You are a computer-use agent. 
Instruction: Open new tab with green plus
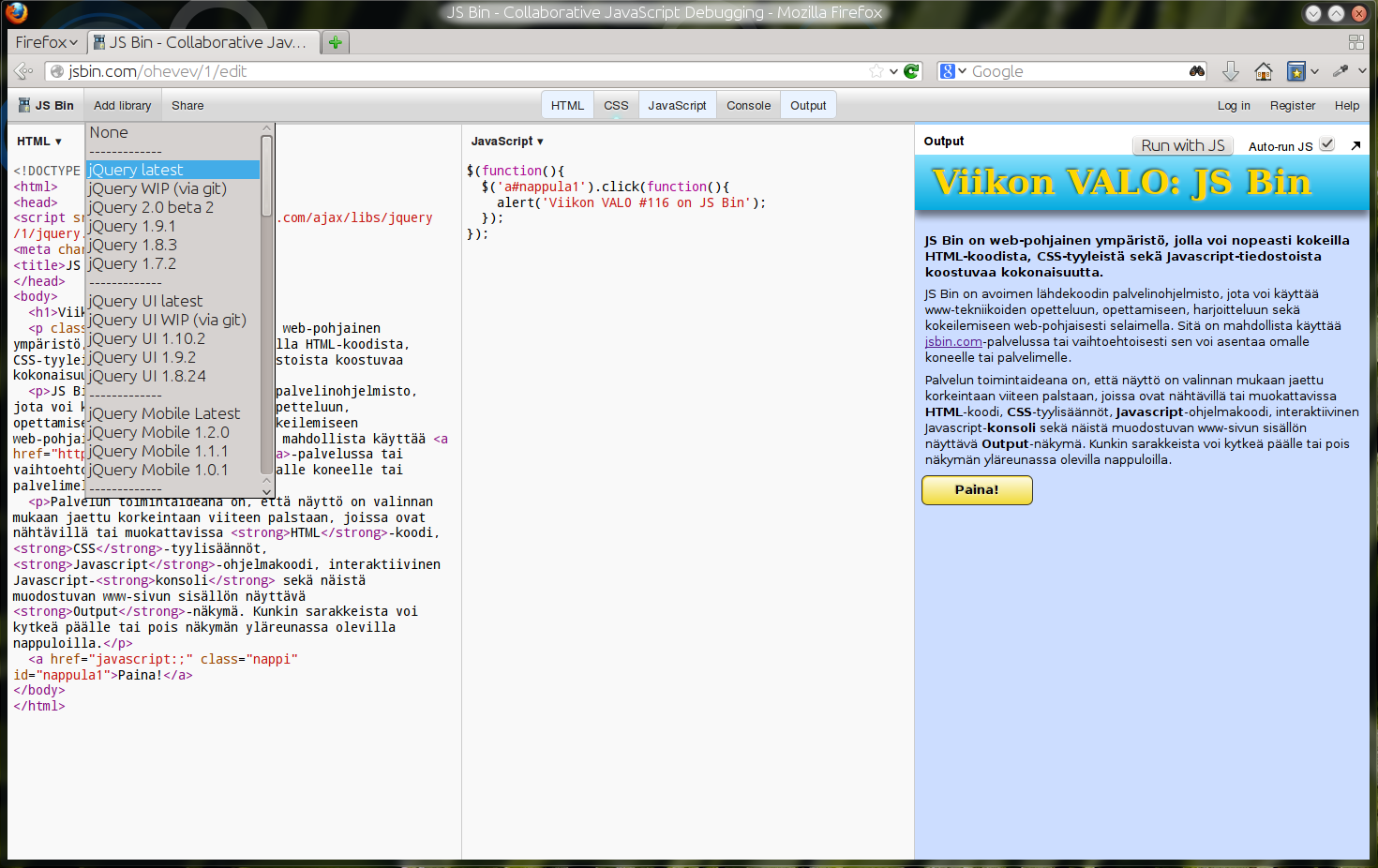[335, 42]
